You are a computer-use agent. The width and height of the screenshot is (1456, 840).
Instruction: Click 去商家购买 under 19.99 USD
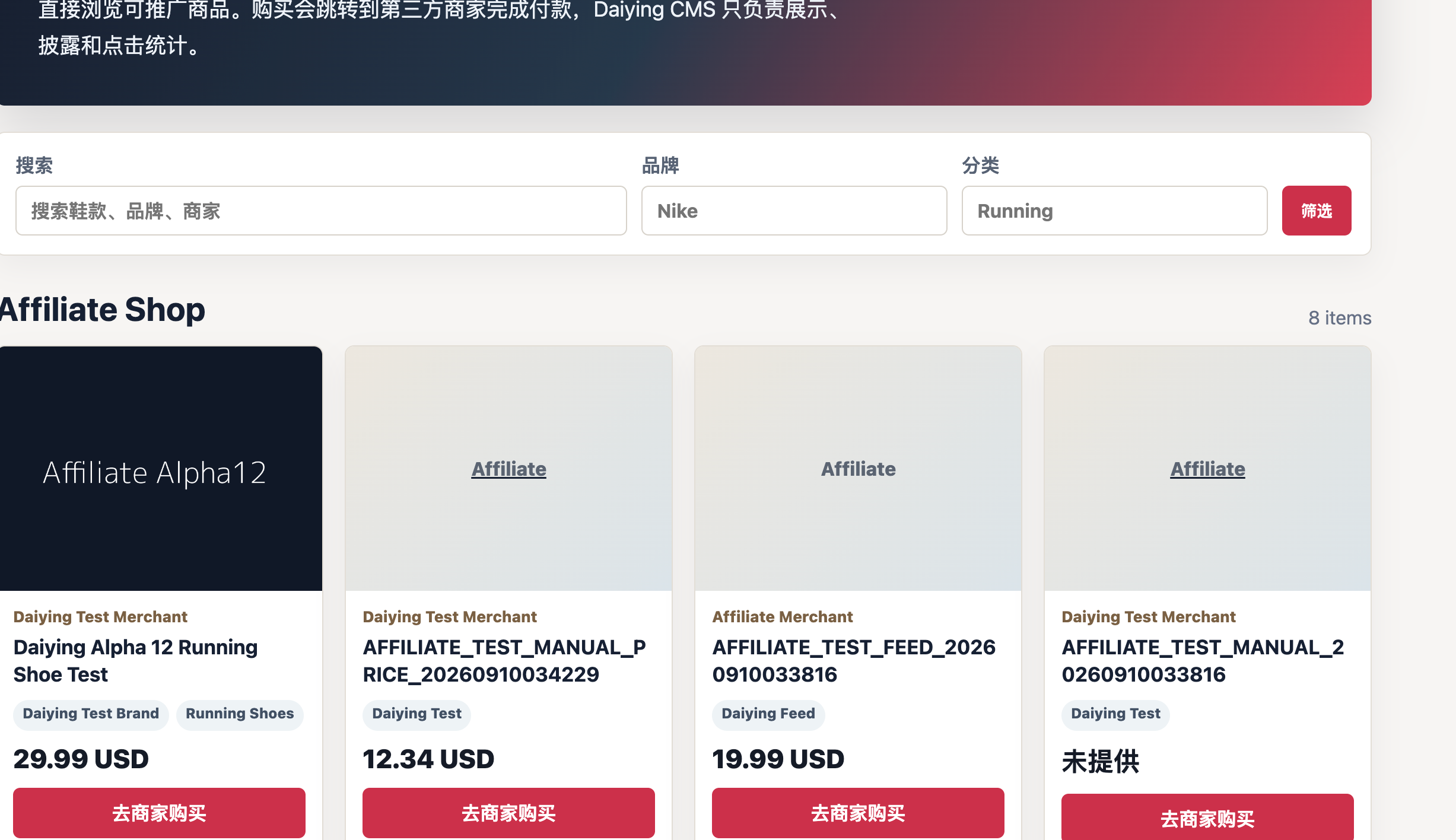coord(858,813)
